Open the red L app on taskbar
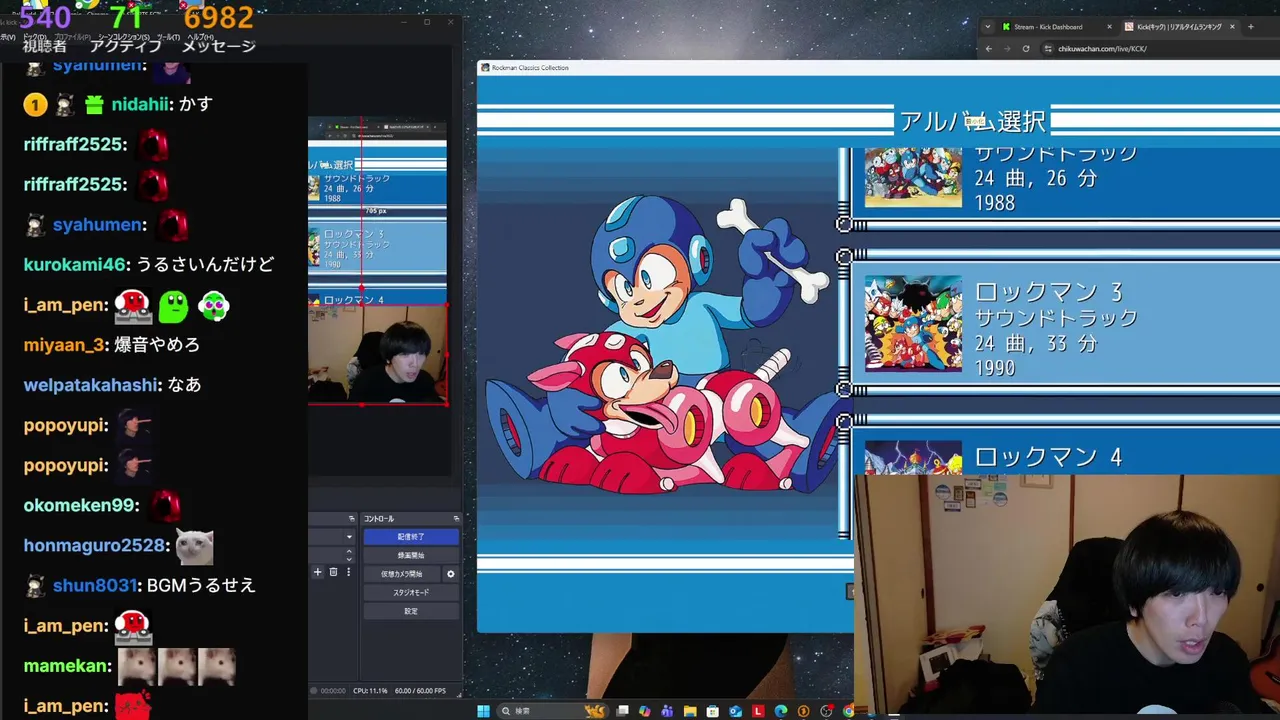1280x720 pixels. pyautogui.click(x=758, y=711)
